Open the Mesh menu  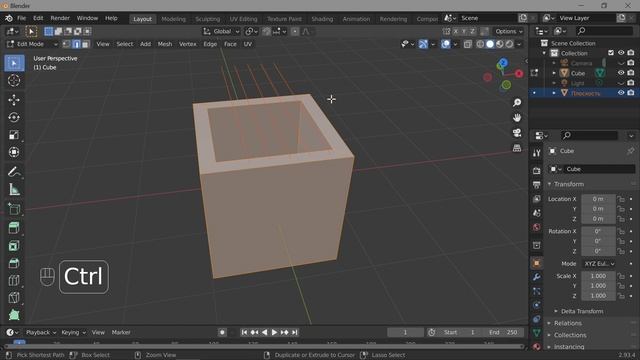[165, 44]
